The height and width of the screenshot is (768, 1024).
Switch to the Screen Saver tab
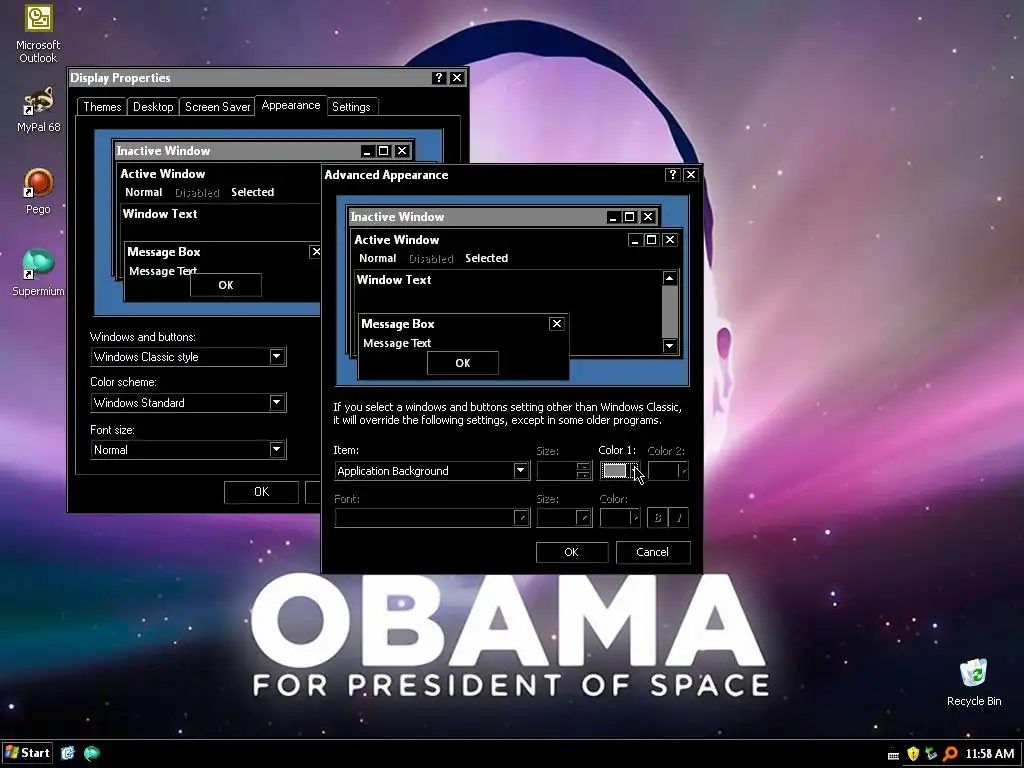pos(217,106)
